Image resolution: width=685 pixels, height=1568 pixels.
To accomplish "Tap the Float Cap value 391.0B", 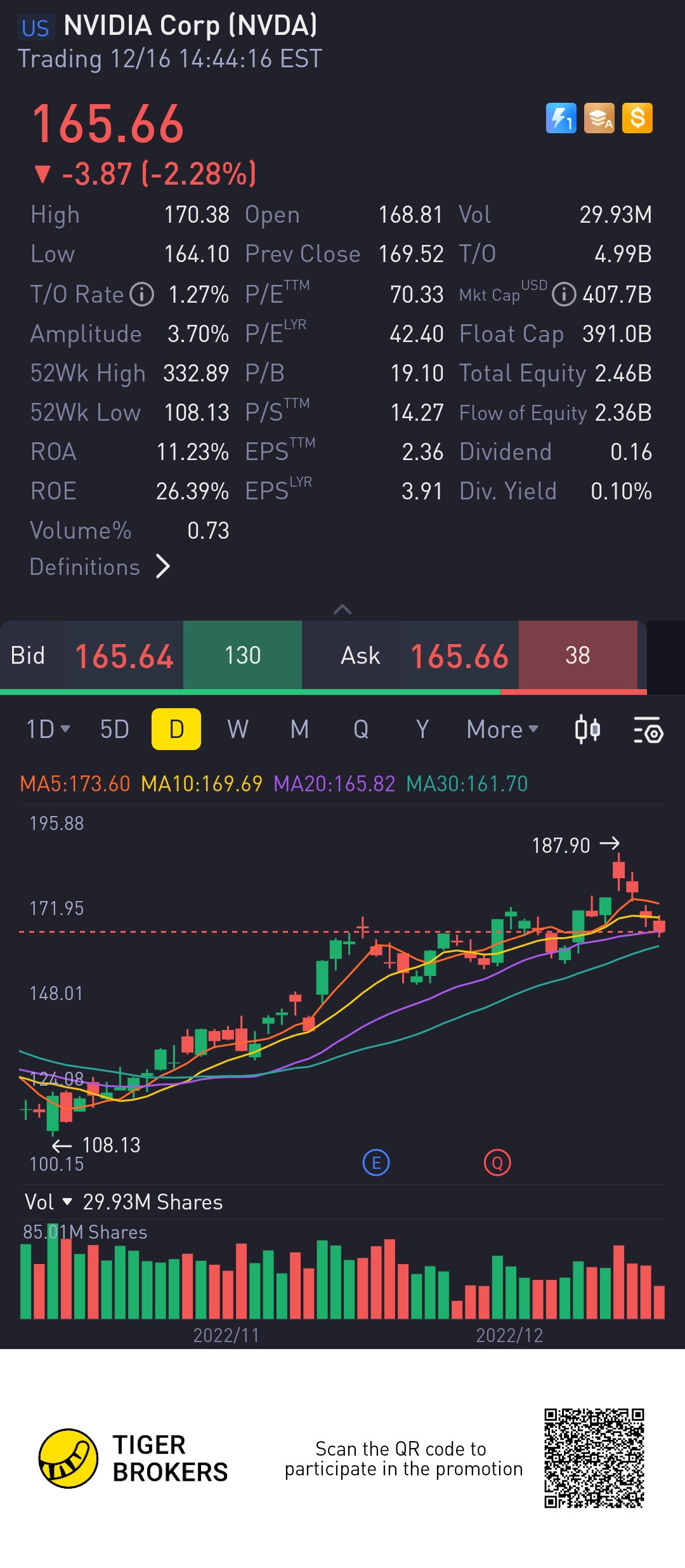I will [x=617, y=334].
